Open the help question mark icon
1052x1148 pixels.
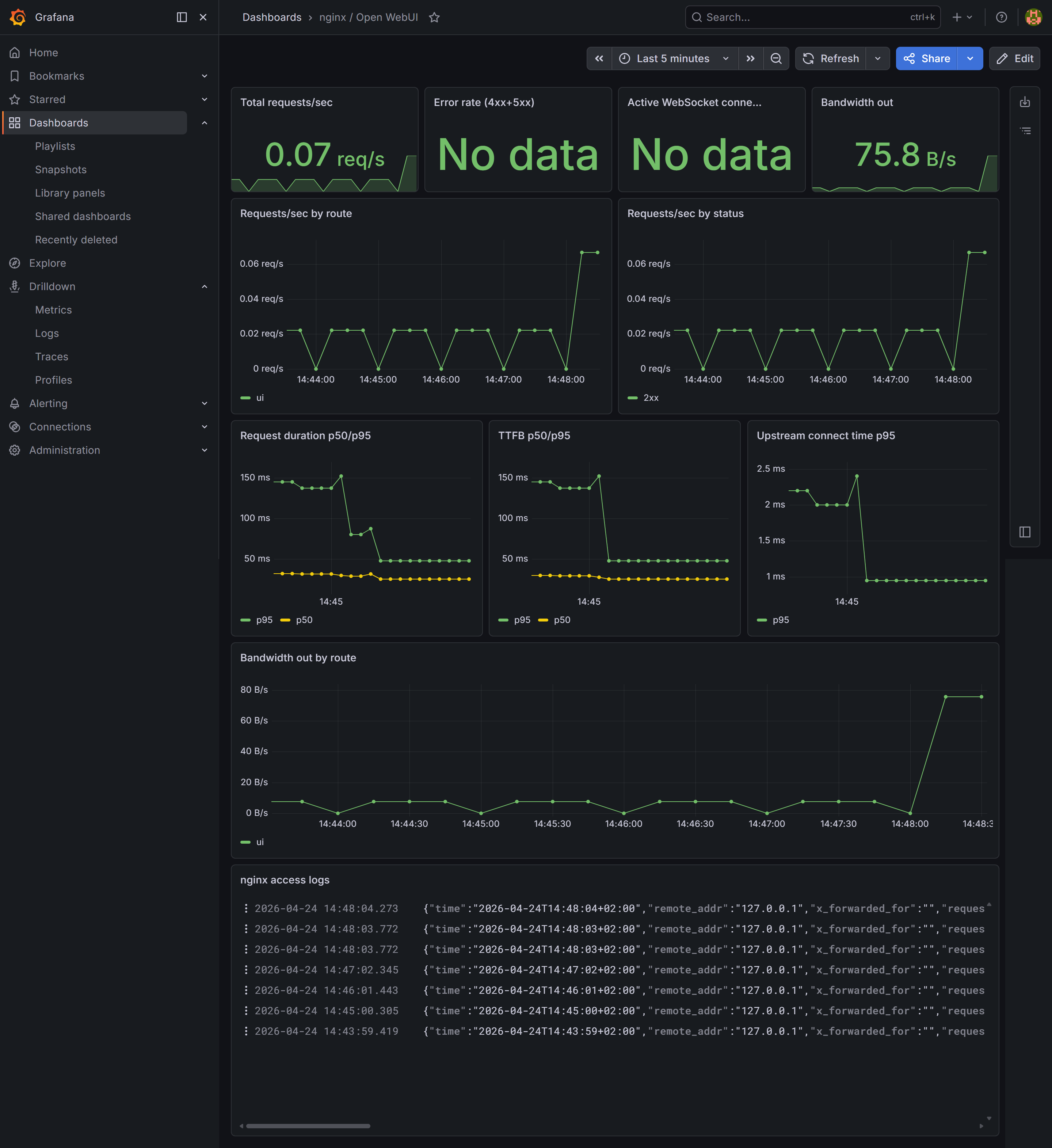1001,17
